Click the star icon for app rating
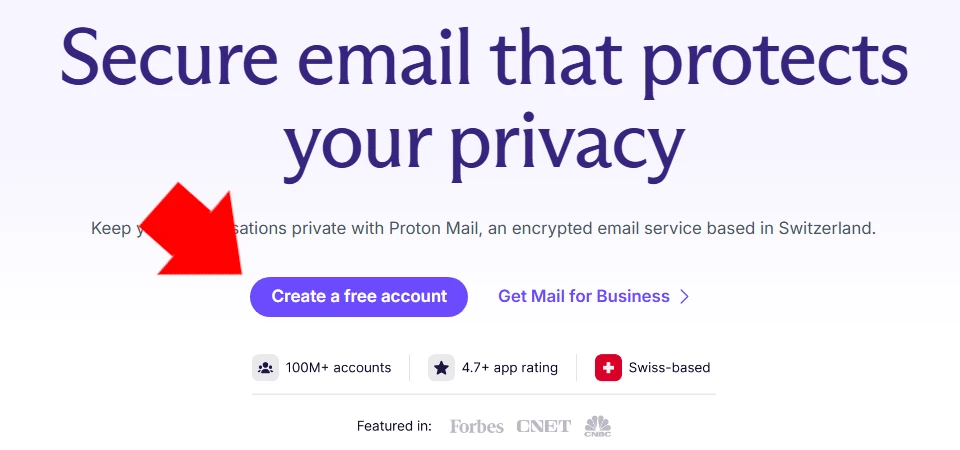The width and height of the screenshot is (960, 450). (x=441, y=368)
